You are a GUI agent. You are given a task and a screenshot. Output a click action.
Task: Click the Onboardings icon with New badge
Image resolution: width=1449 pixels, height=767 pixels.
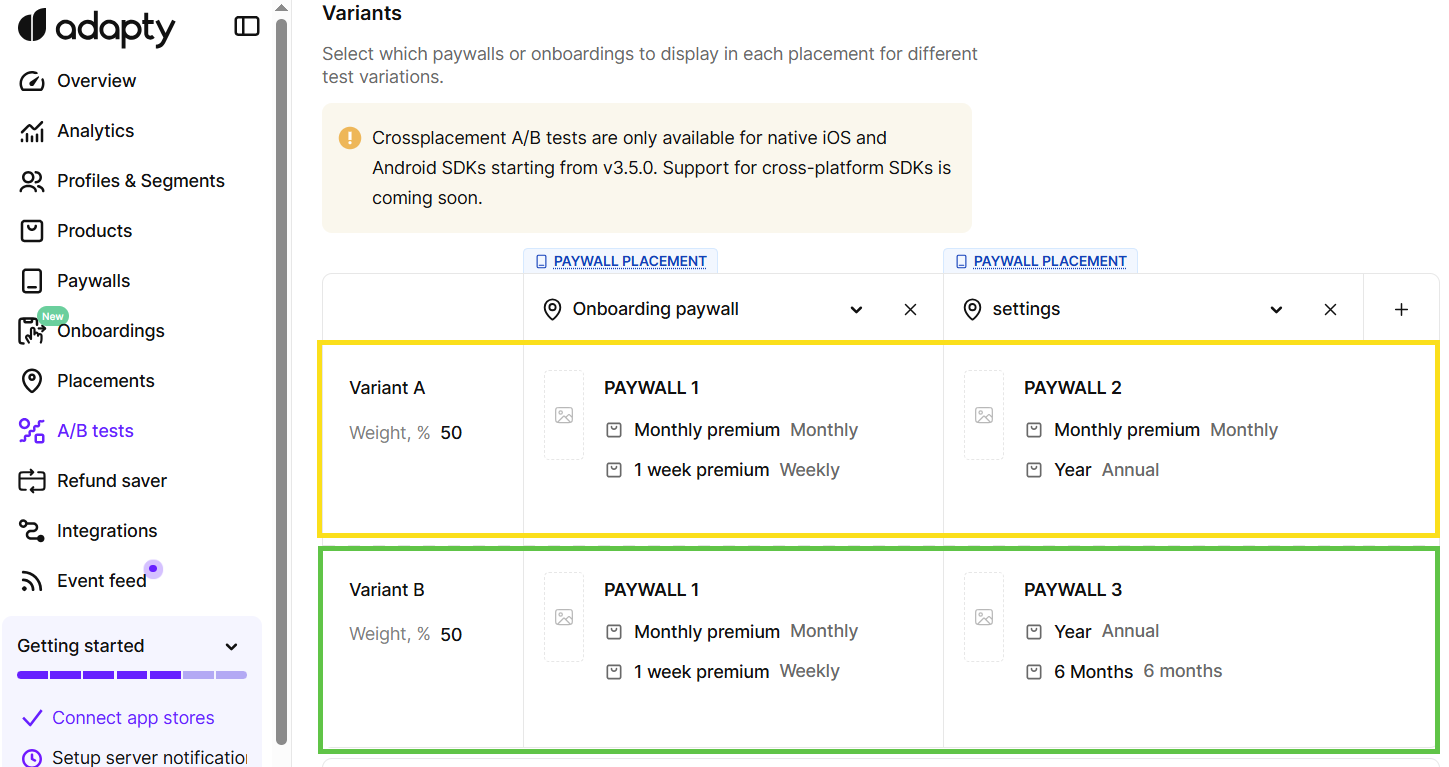pyautogui.click(x=32, y=331)
